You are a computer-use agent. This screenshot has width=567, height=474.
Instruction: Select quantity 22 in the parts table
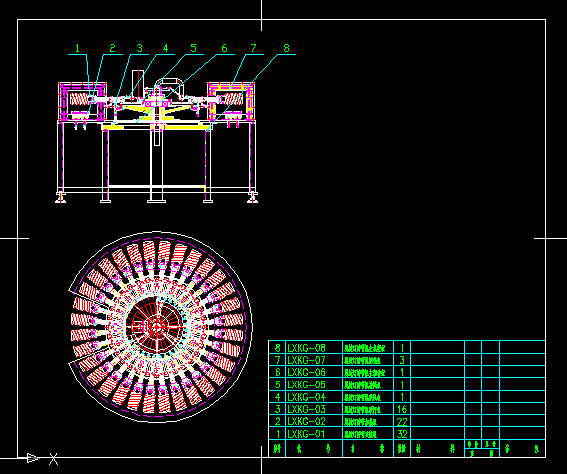pos(402,421)
